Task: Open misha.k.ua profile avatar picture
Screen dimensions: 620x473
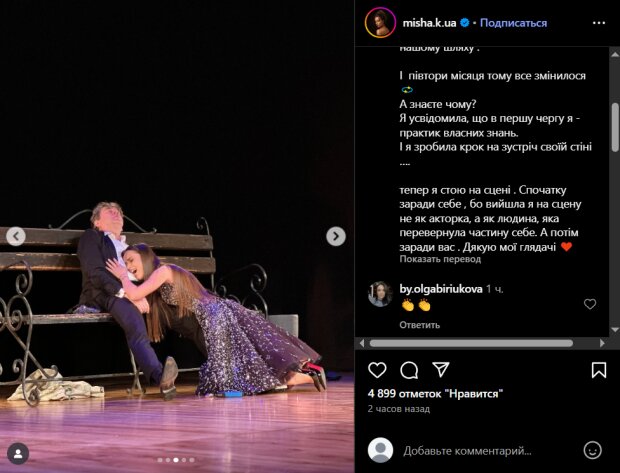Action: (x=380, y=23)
